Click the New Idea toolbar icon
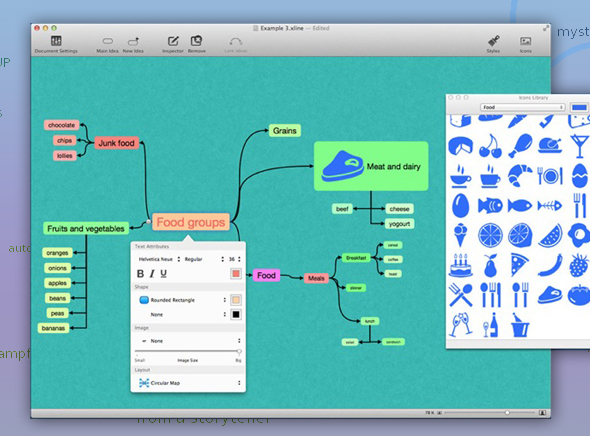The image size is (590, 436). click(x=133, y=41)
